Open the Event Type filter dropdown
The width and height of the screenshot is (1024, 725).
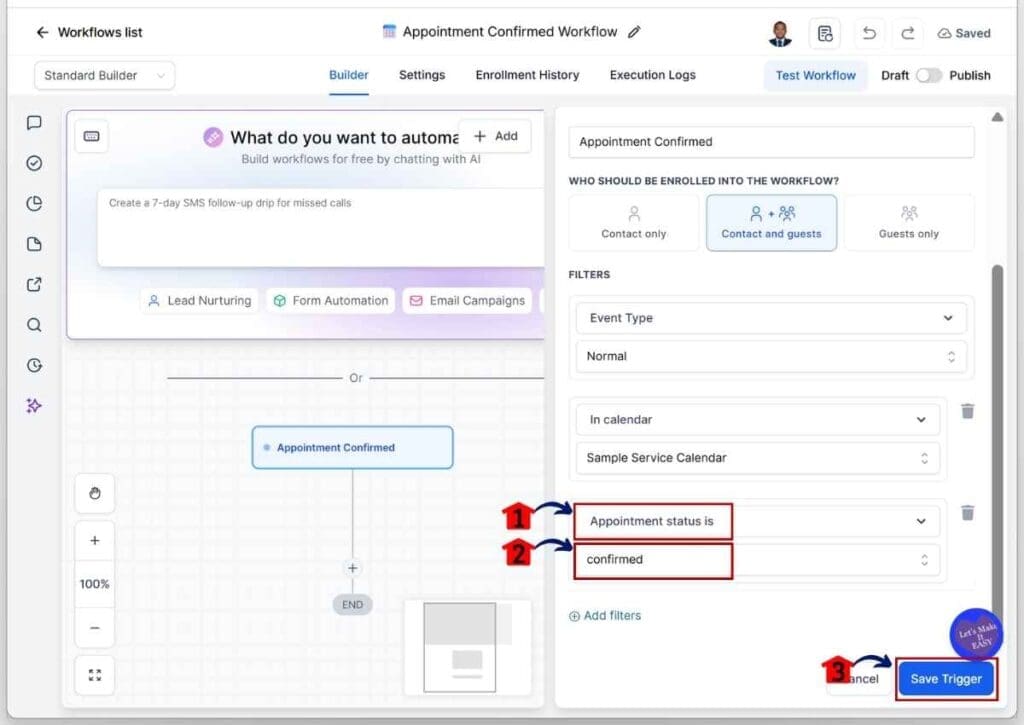coord(771,319)
